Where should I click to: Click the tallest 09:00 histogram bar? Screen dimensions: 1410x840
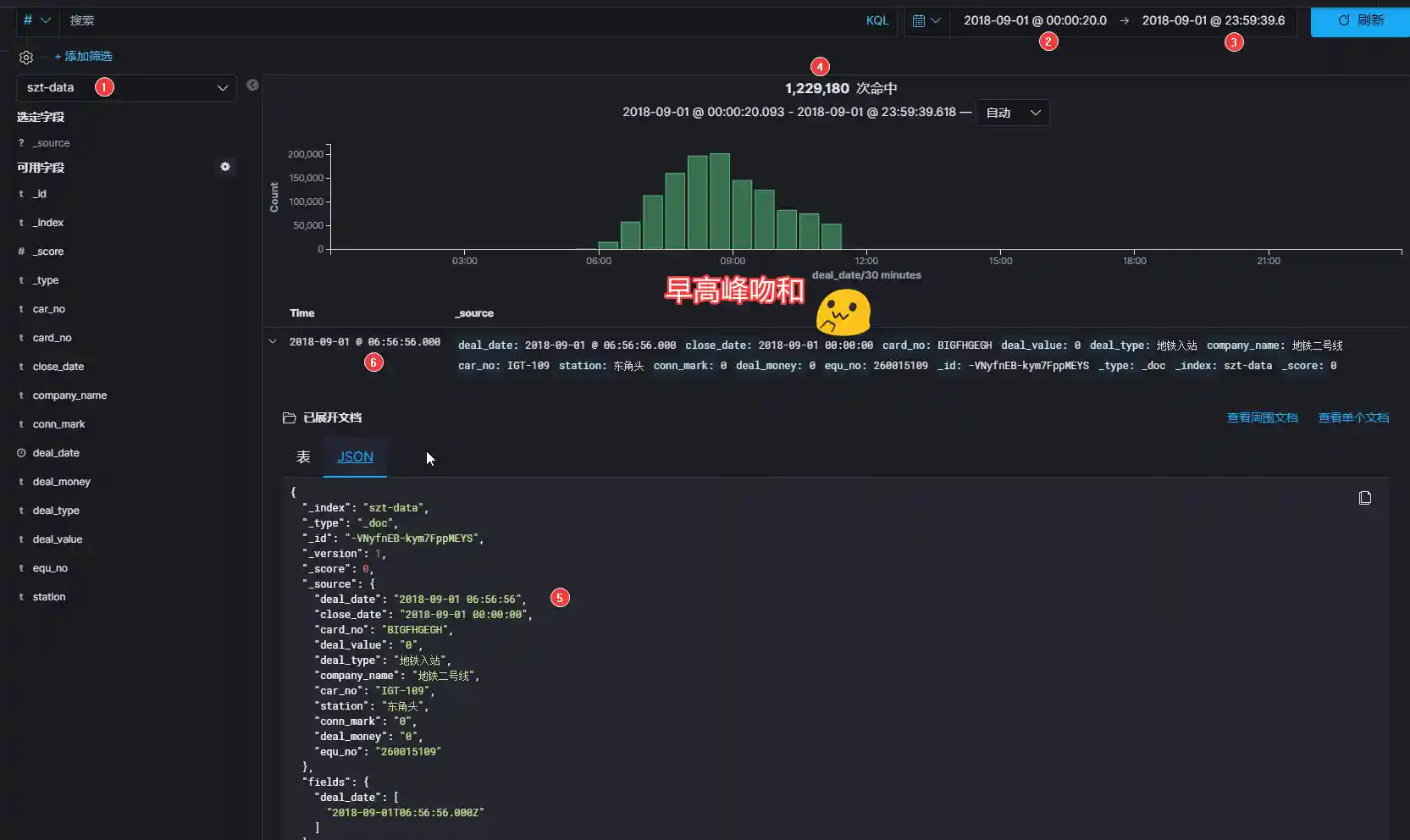[720, 202]
